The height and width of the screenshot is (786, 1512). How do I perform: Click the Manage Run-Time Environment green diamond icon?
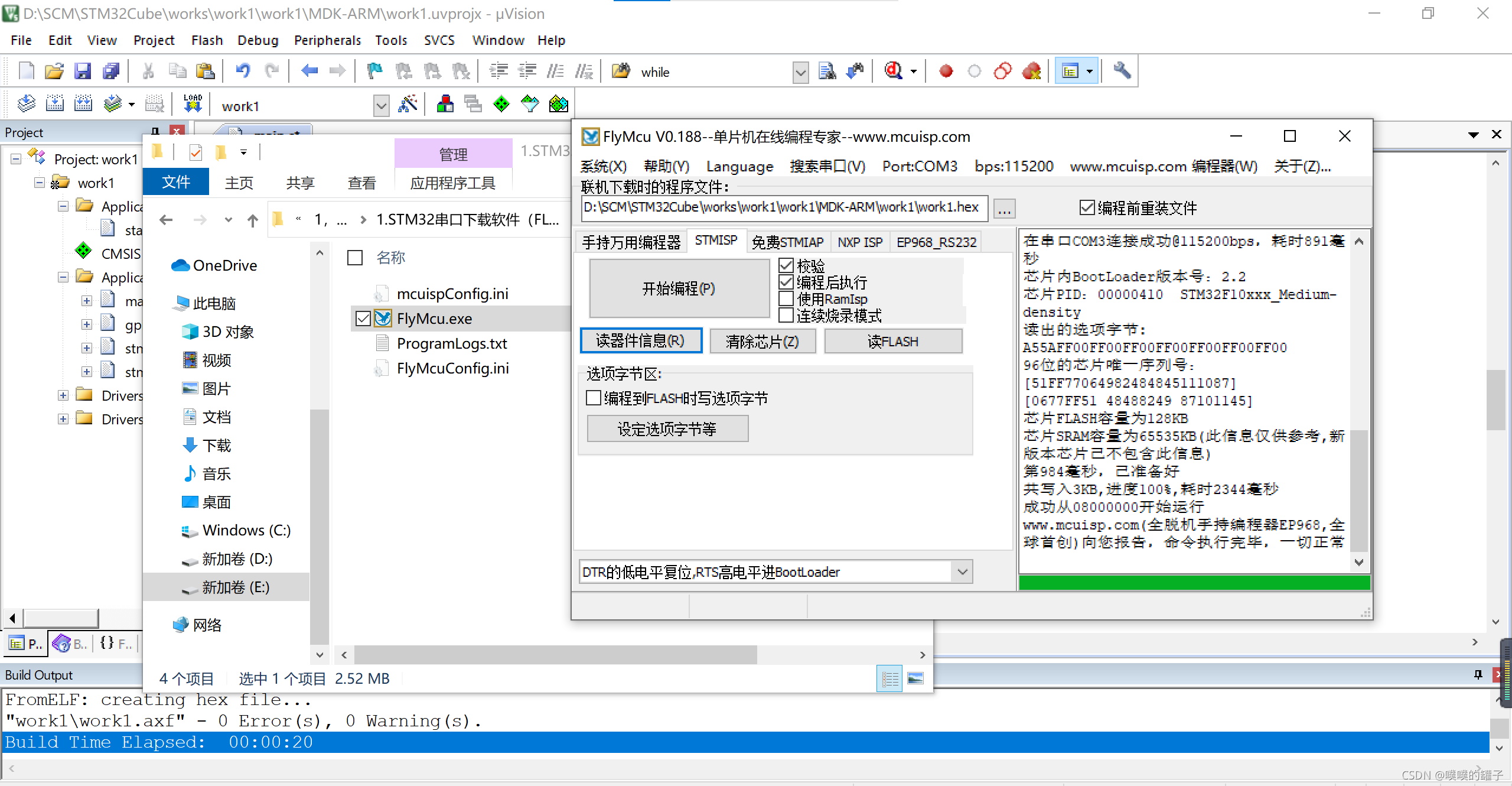[501, 105]
